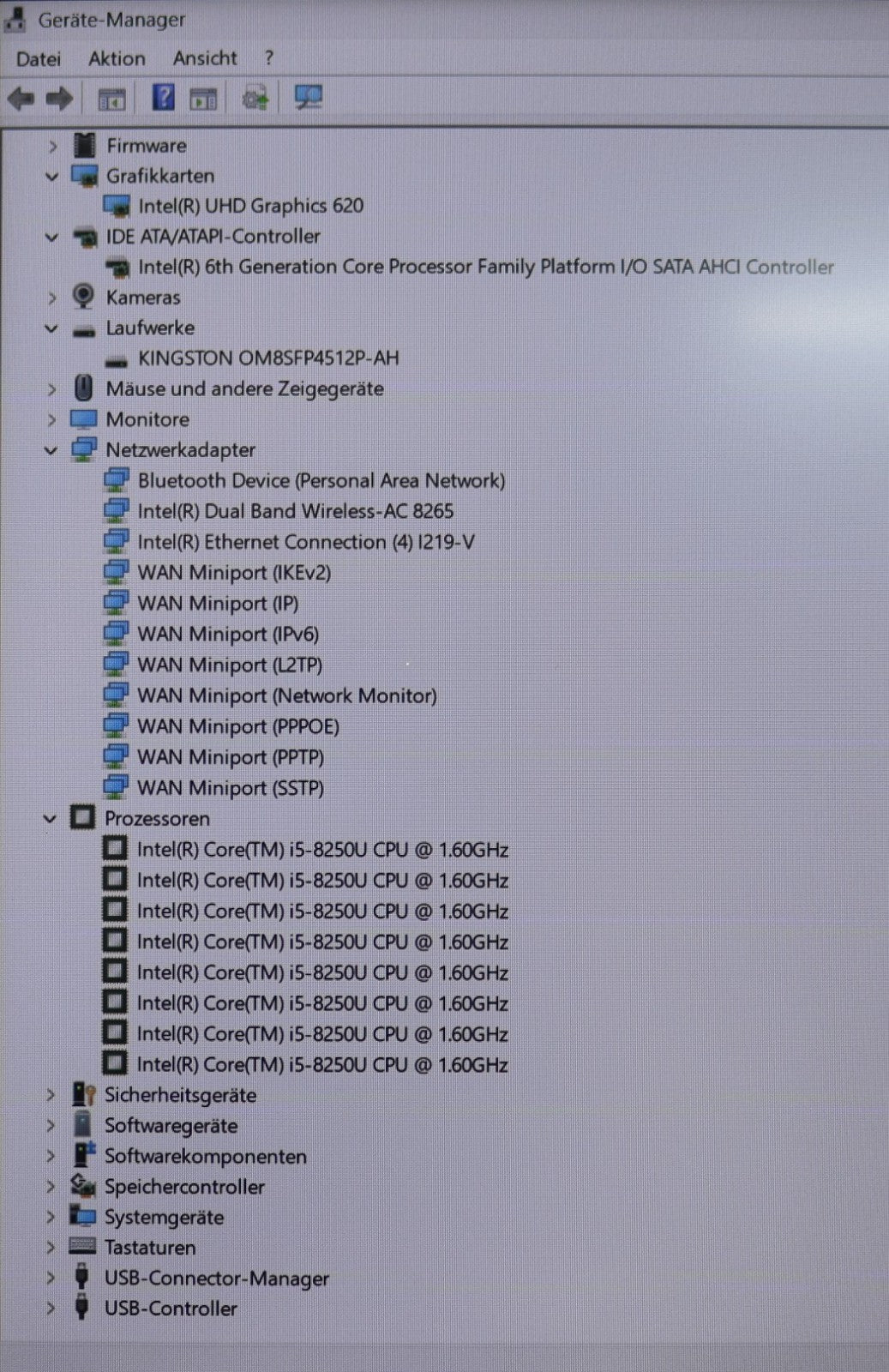
Task: Click the action pane icon right of help
Action: coord(203,99)
